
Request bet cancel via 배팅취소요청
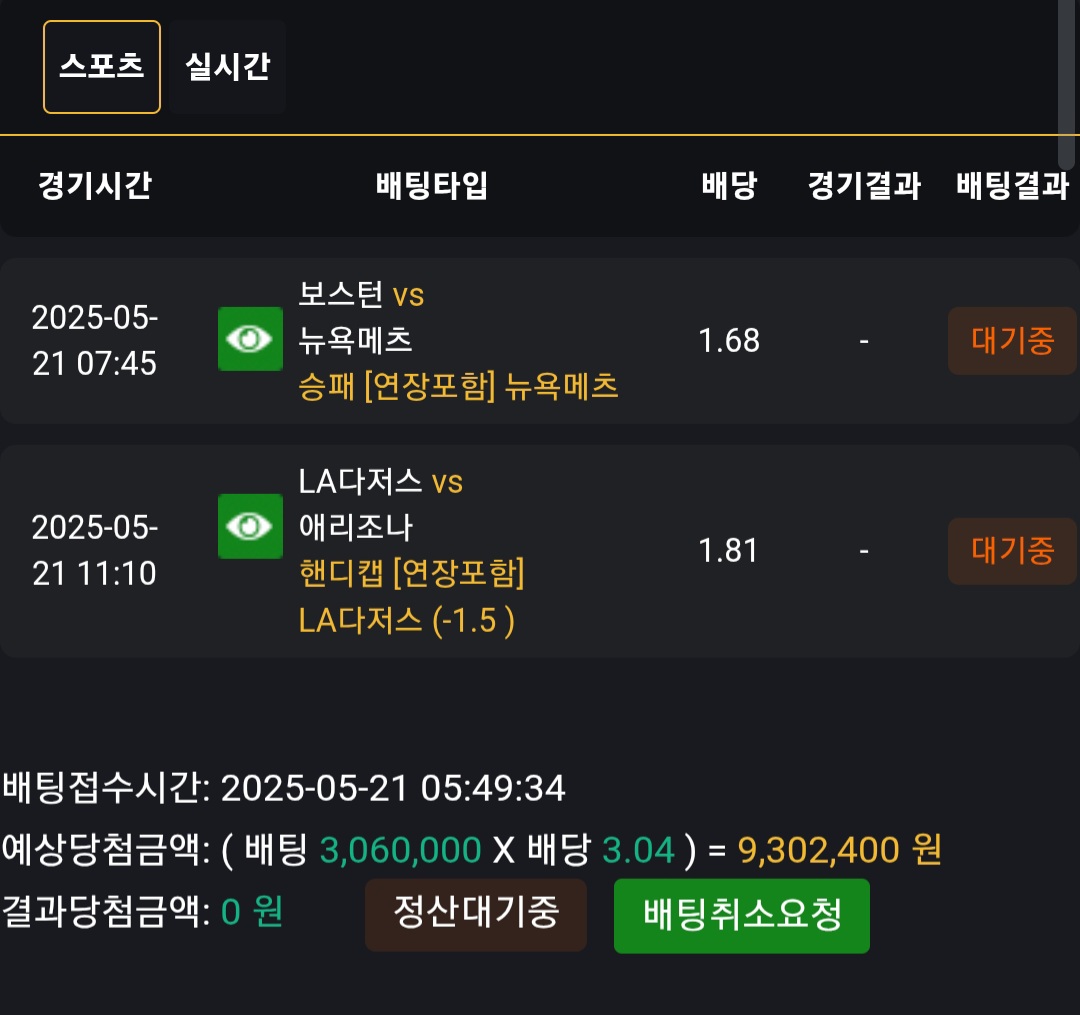coord(741,915)
